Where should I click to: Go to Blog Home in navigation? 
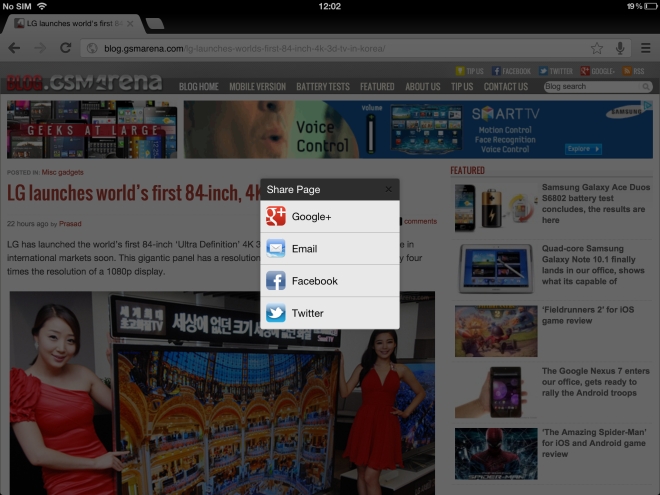[198, 87]
